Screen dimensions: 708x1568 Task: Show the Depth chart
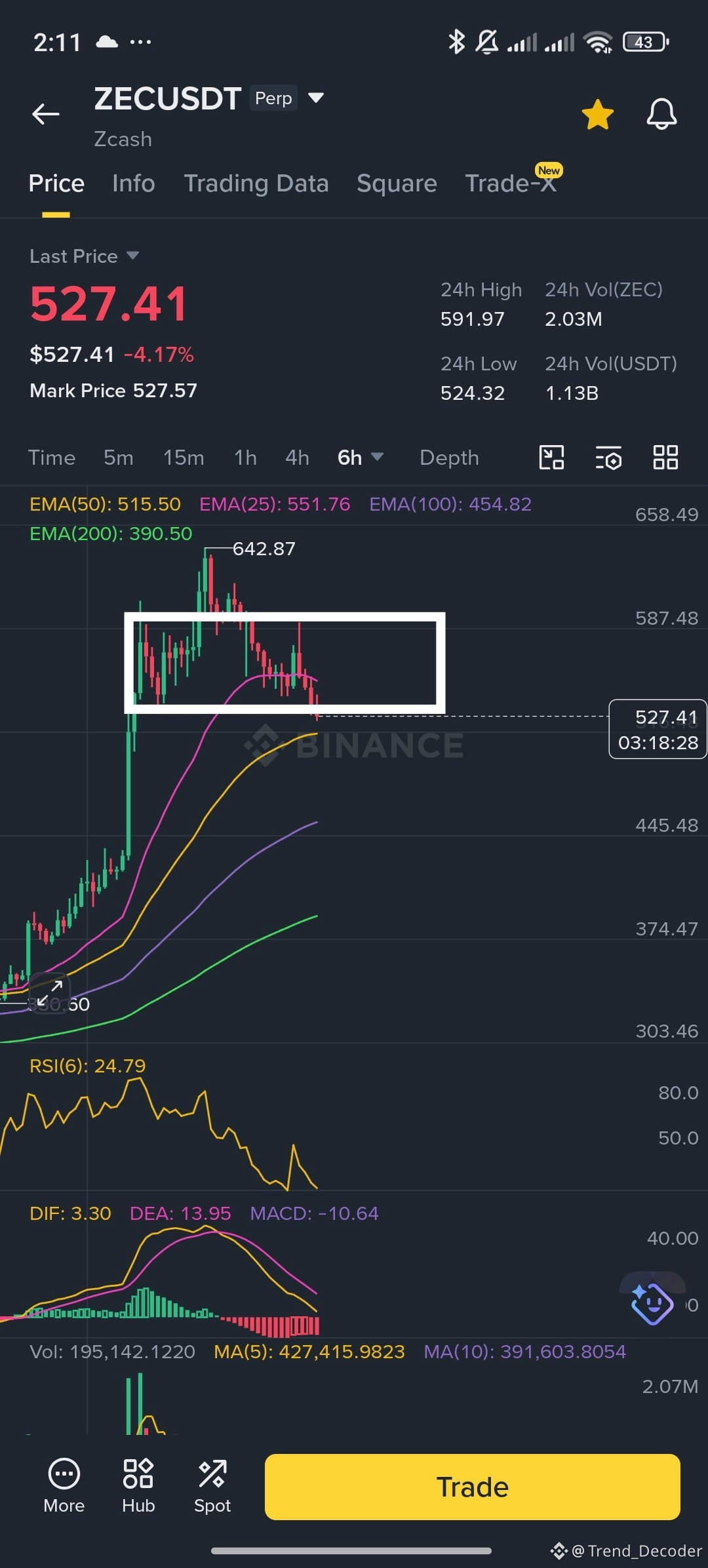[449, 458]
